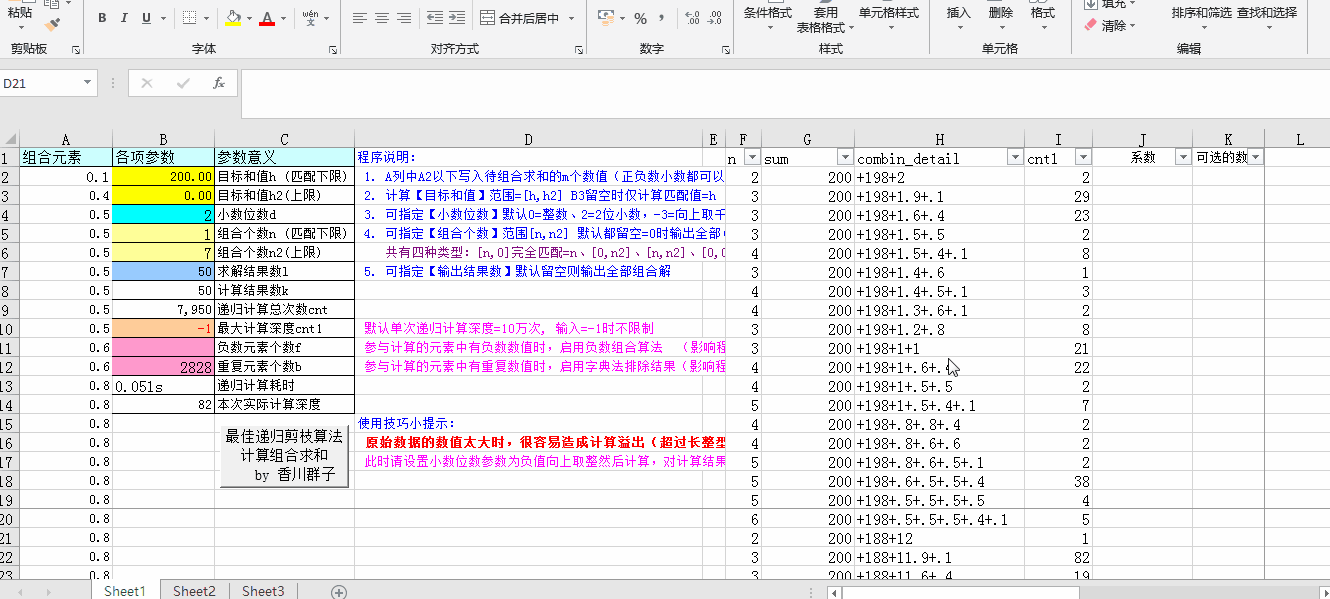
Task: Select cell containing +198+1.9+.1
Action: point(939,195)
